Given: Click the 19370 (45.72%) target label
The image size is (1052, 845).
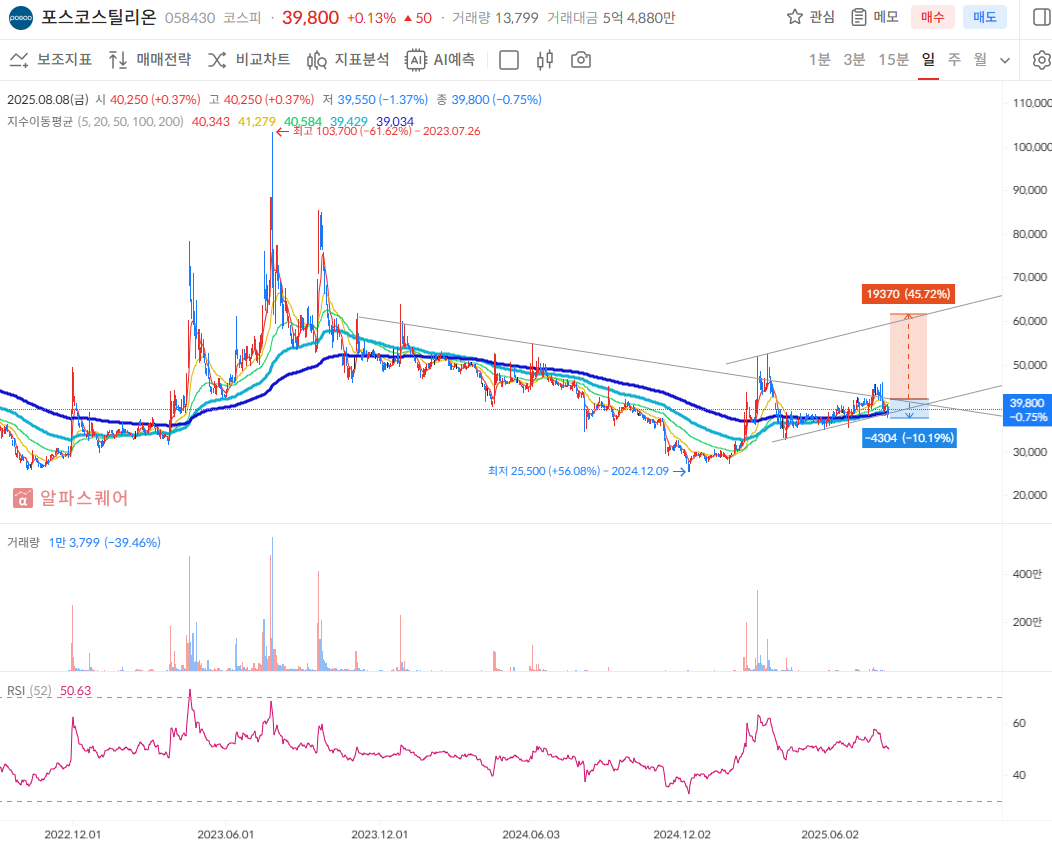Looking at the screenshot, I should click(x=908, y=294).
